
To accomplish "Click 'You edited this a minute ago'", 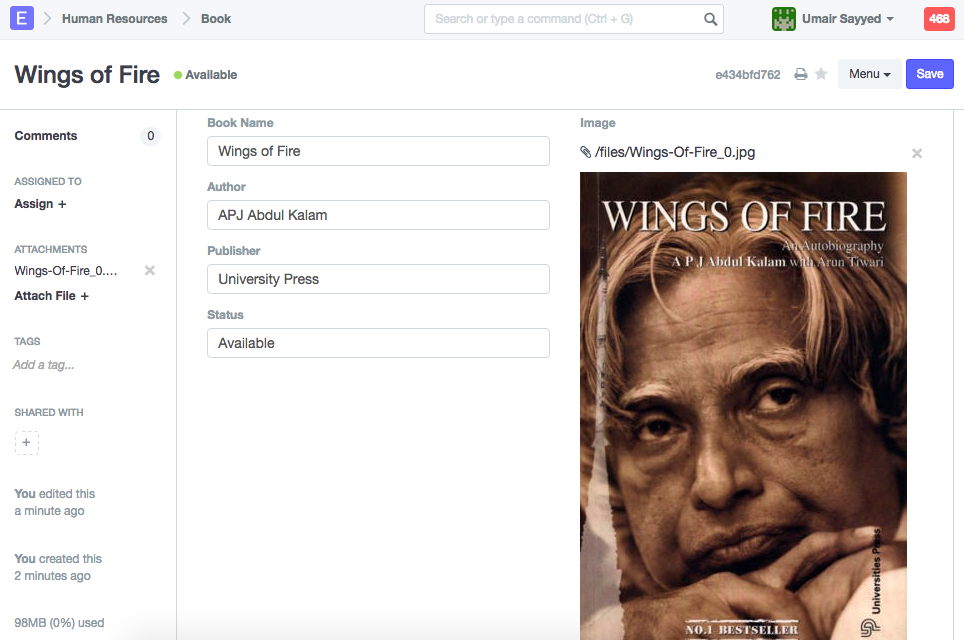I will pos(55,502).
